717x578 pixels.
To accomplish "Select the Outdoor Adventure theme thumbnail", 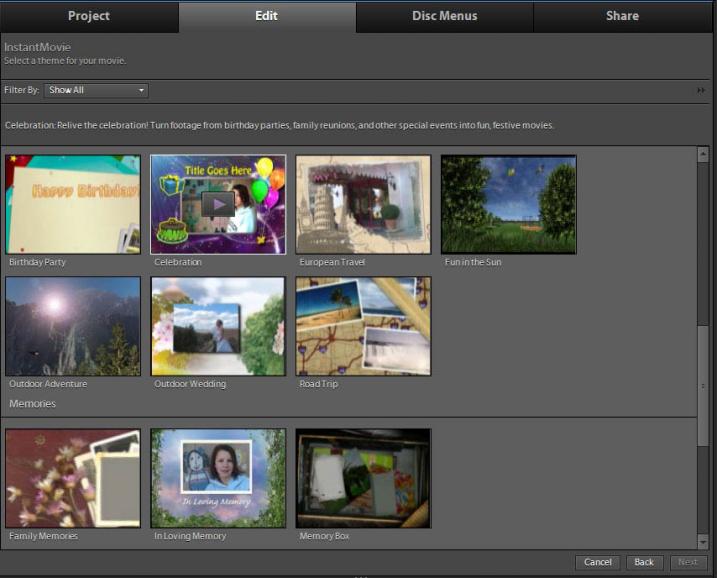I will pos(73,326).
